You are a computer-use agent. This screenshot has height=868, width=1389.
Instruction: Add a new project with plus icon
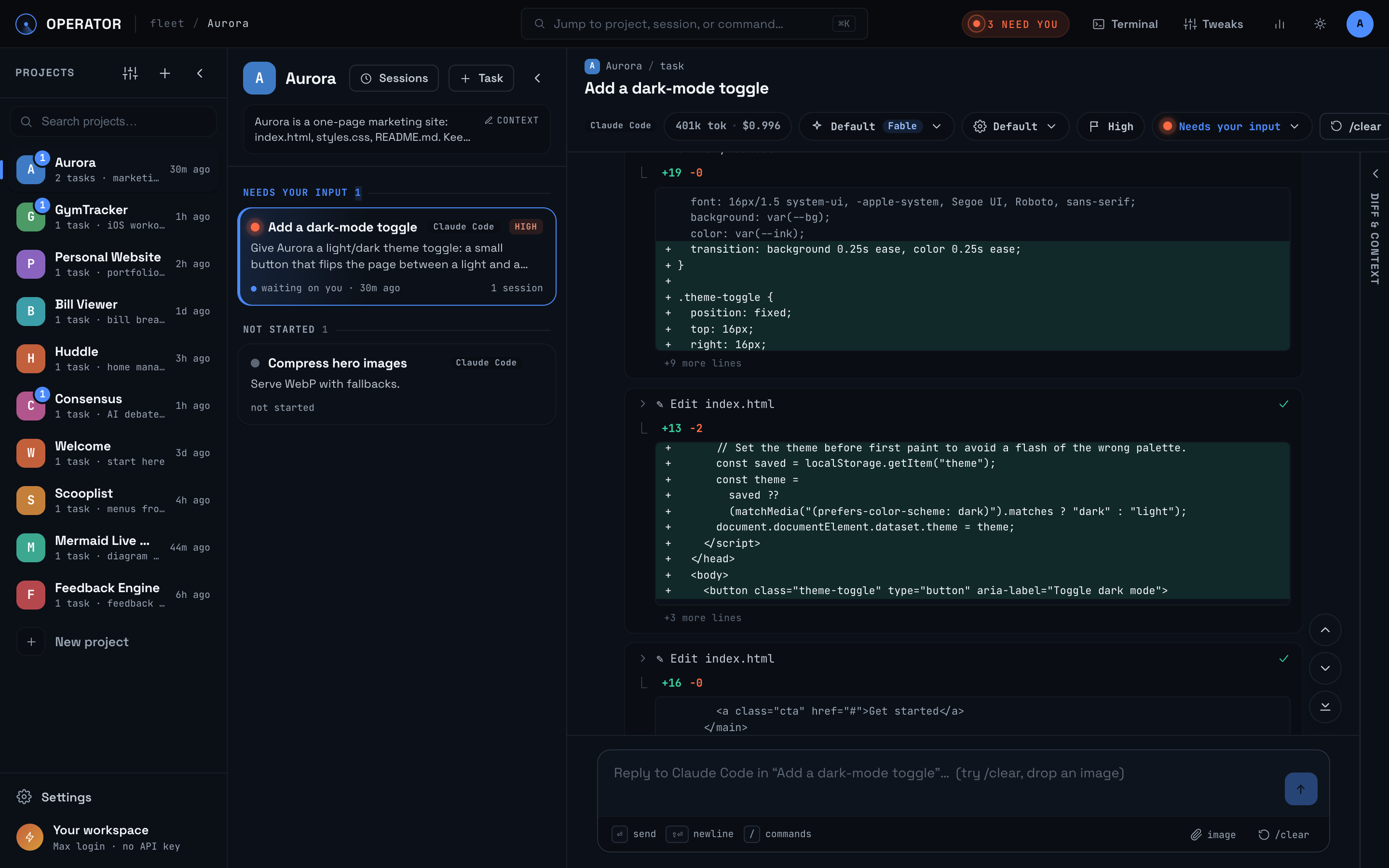(x=165, y=73)
